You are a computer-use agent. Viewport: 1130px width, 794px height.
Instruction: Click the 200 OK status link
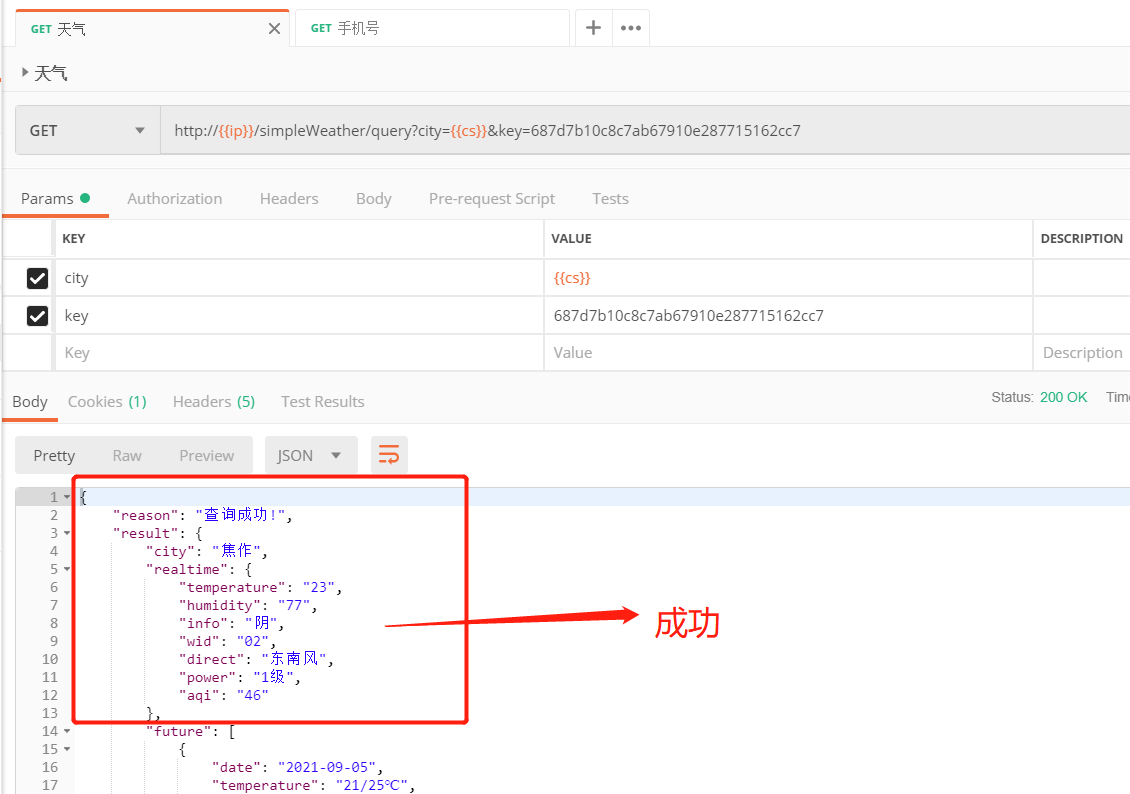point(1063,396)
